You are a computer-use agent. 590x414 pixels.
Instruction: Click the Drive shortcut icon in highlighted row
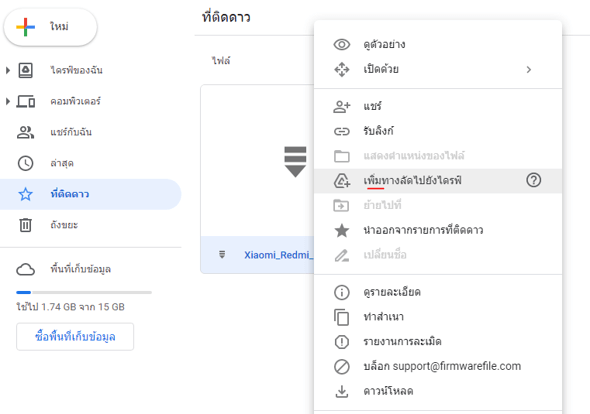pyautogui.click(x=342, y=181)
